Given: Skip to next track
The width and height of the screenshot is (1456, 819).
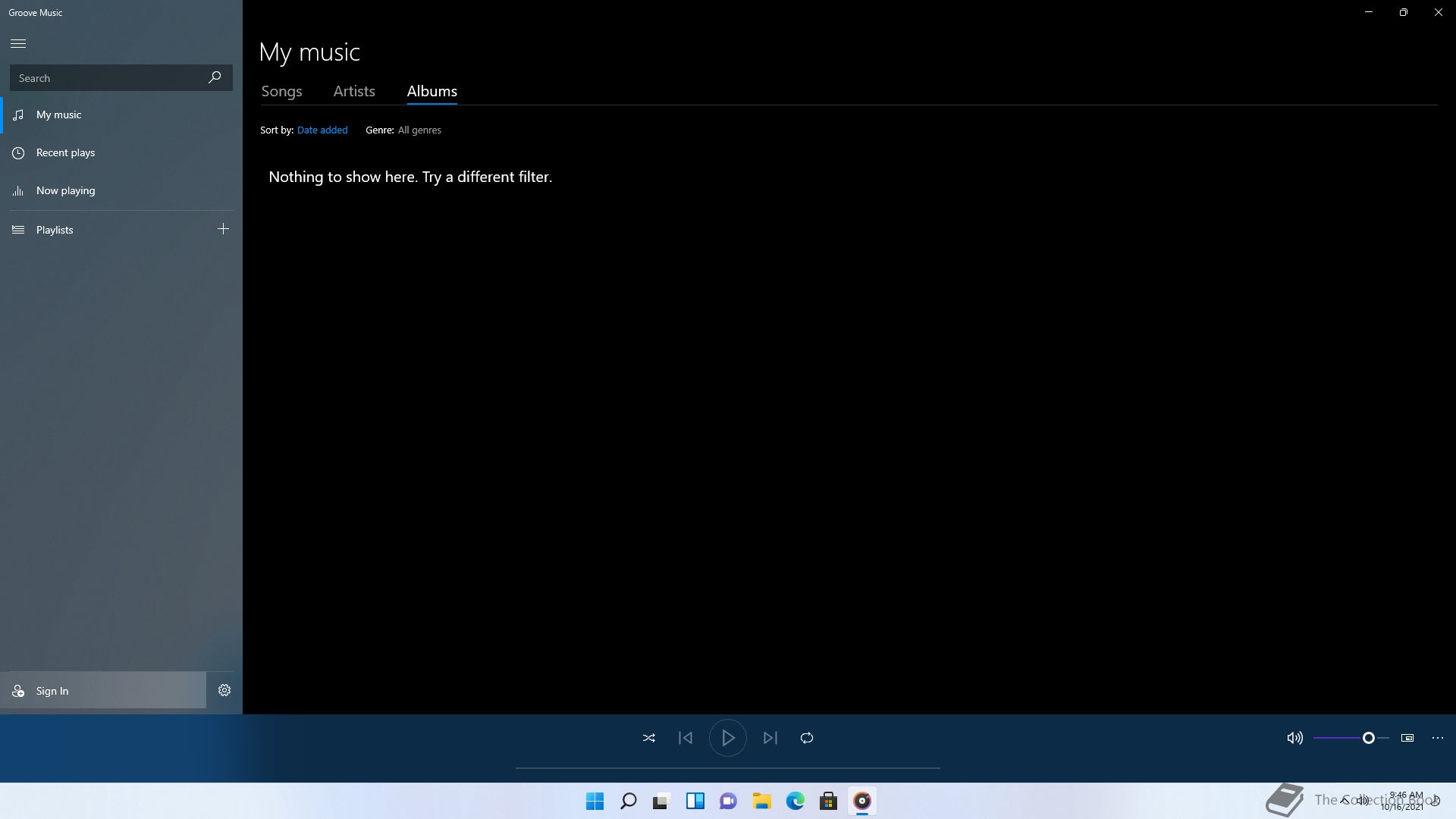Looking at the screenshot, I should (x=770, y=737).
